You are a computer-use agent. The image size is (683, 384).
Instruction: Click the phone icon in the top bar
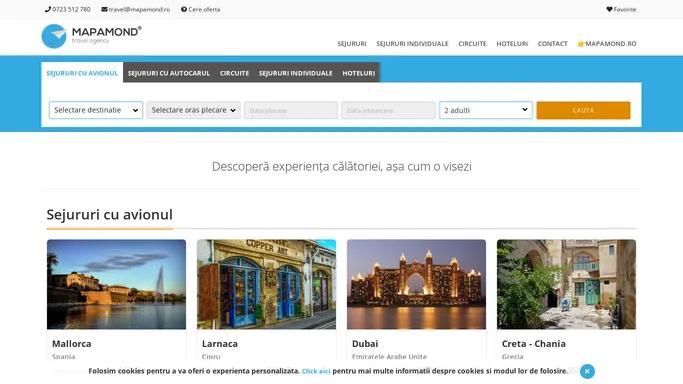(48, 9)
